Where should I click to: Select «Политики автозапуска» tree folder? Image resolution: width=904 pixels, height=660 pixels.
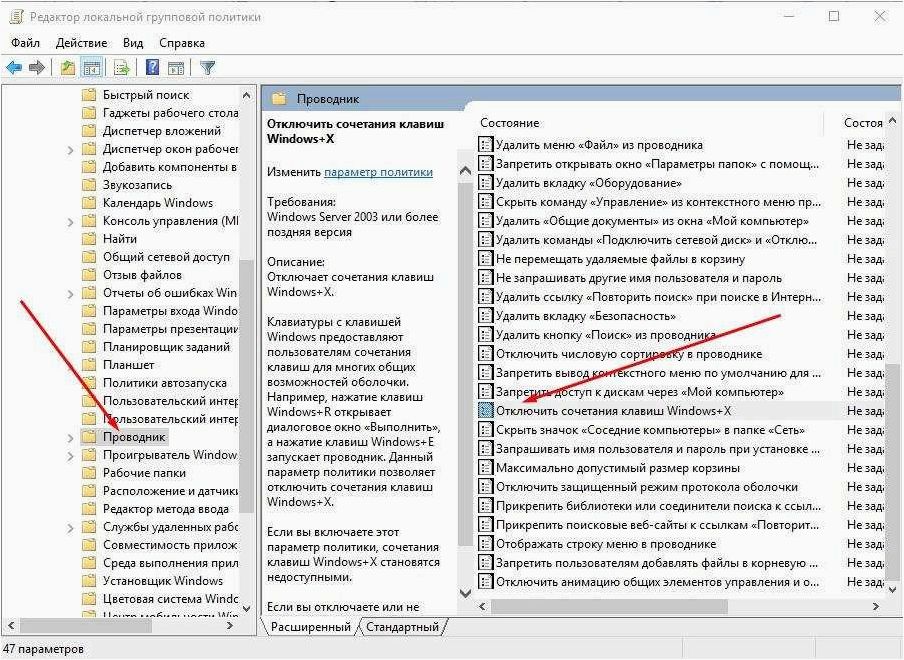[164, 383]
